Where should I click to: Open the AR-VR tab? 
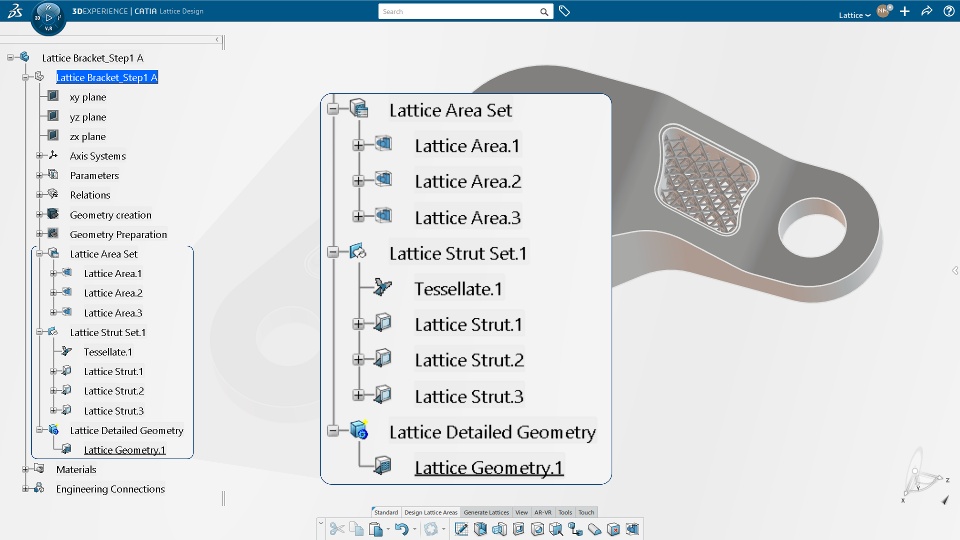(x=543, y=512)
